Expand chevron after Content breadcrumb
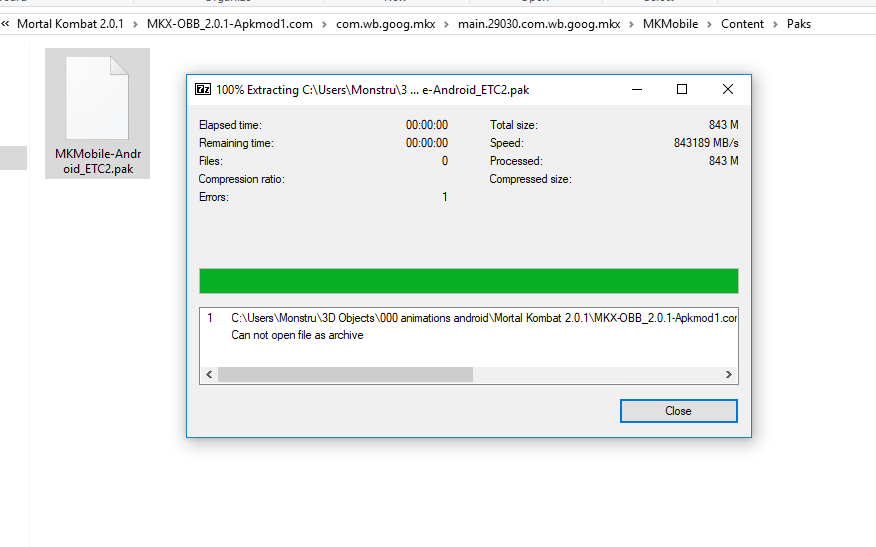This screenshot has width=876, height=547. tap(775, 25)
